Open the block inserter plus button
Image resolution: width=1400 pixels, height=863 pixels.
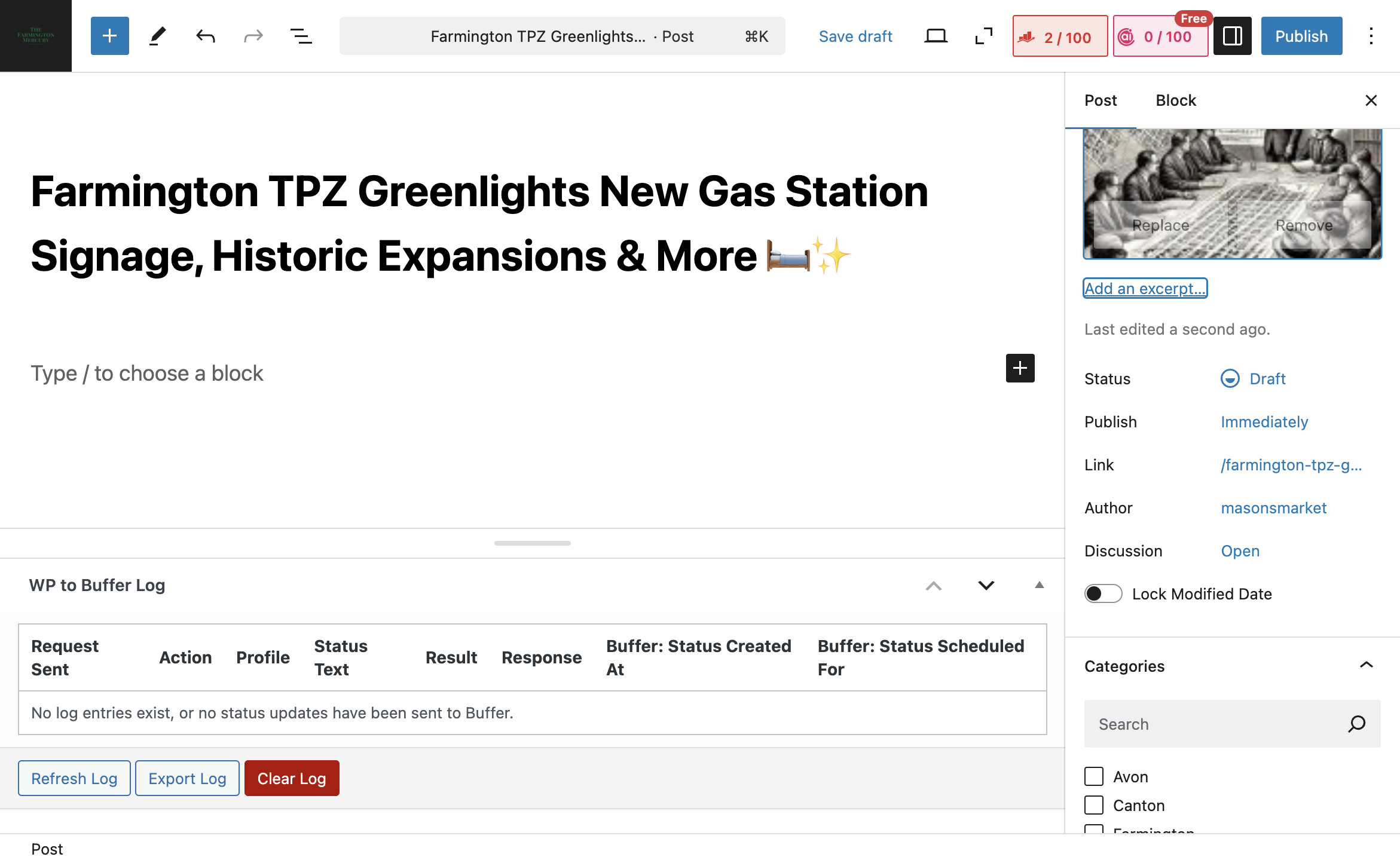point(109,36)
